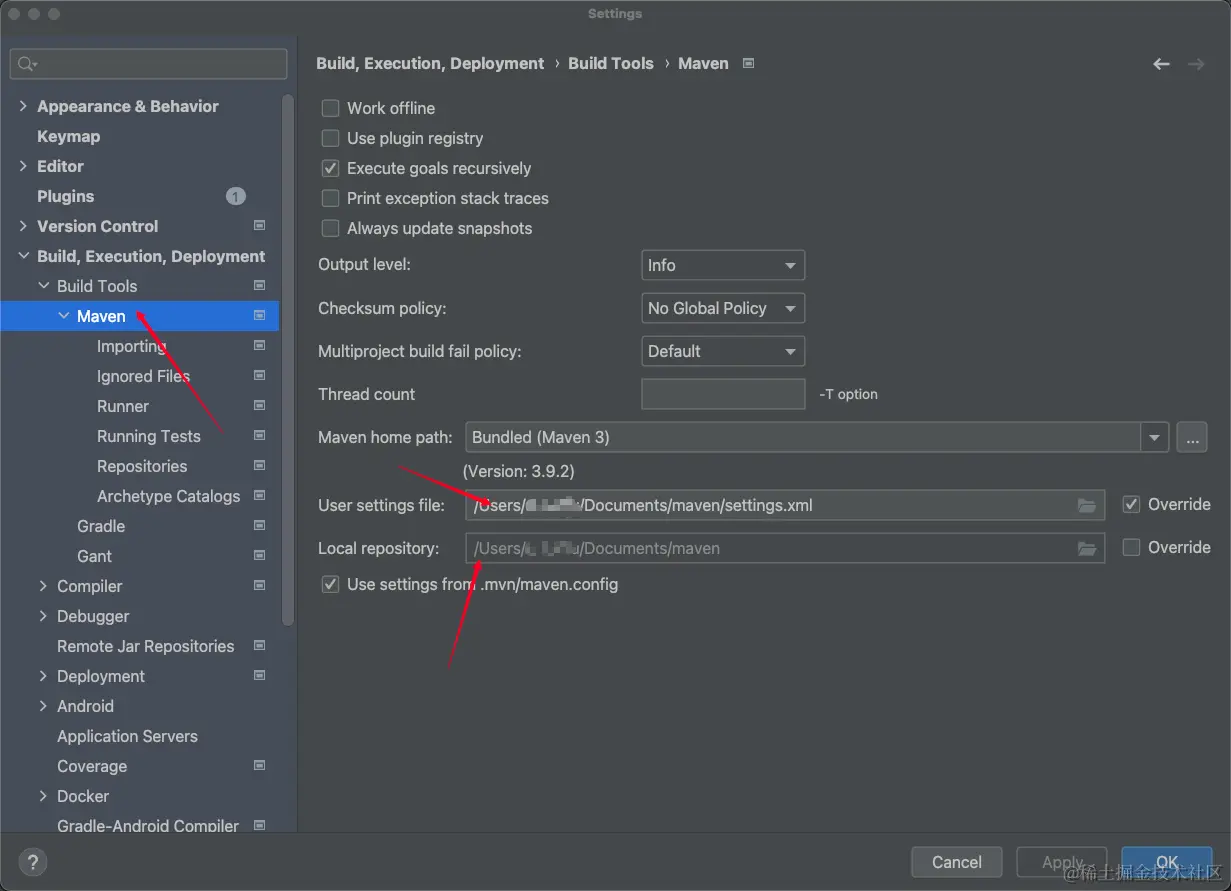Viewport: 1231px width, 891px height.
Task: Open Multiproject build fail policy dropdown
Action: click(x=723, y=351)
